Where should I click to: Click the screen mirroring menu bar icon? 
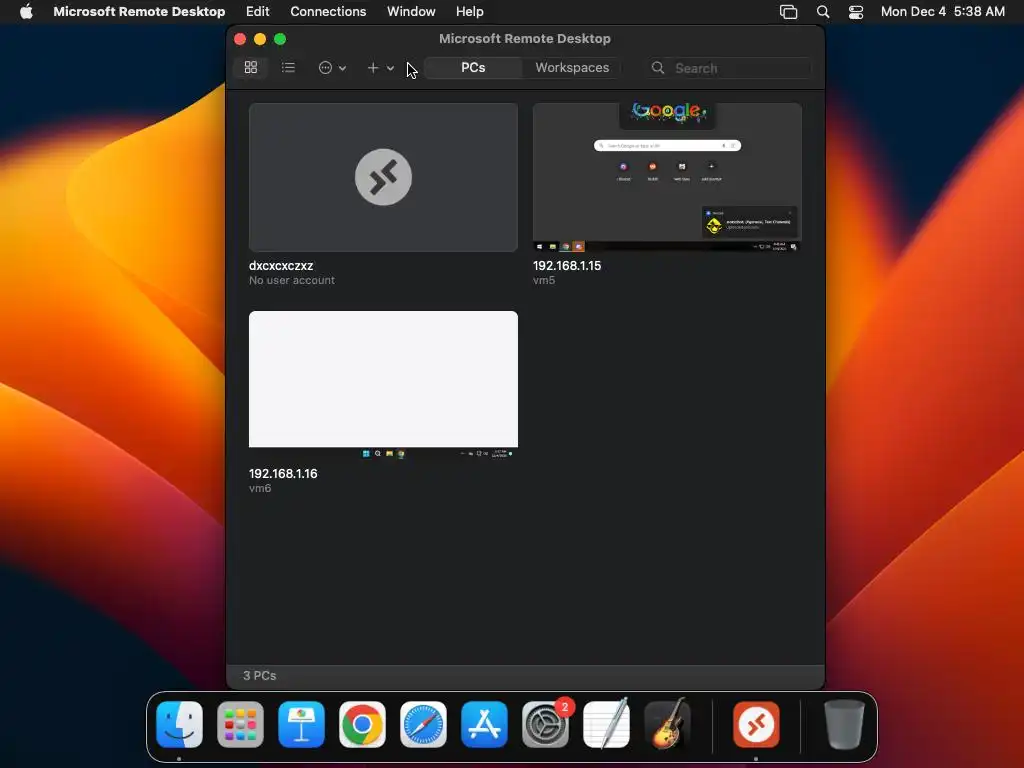pos(788,12)
